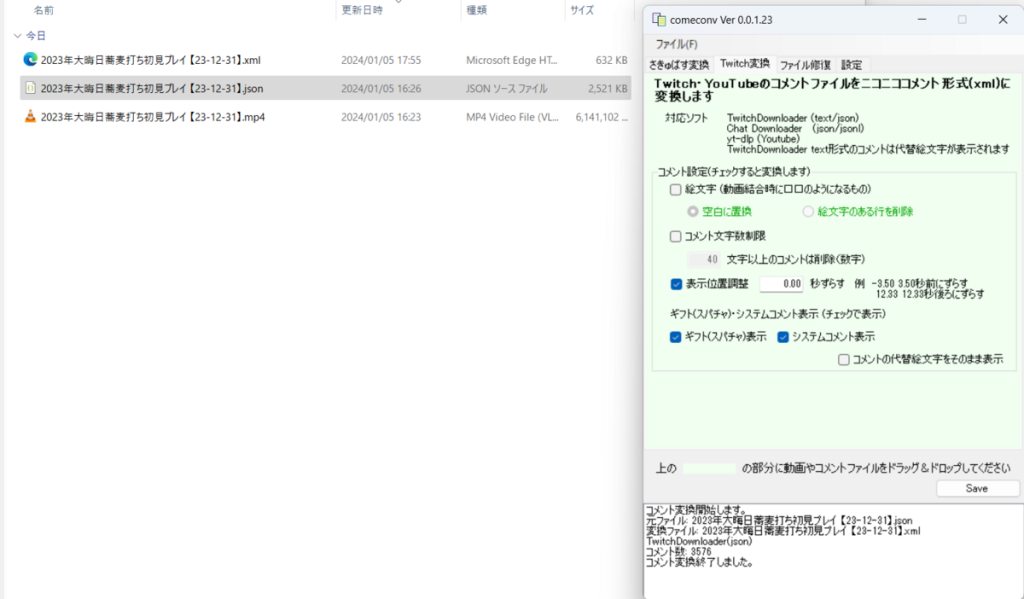1024x599 pixels.
Task: Sort files by 名前 column header
Action: 43,10
